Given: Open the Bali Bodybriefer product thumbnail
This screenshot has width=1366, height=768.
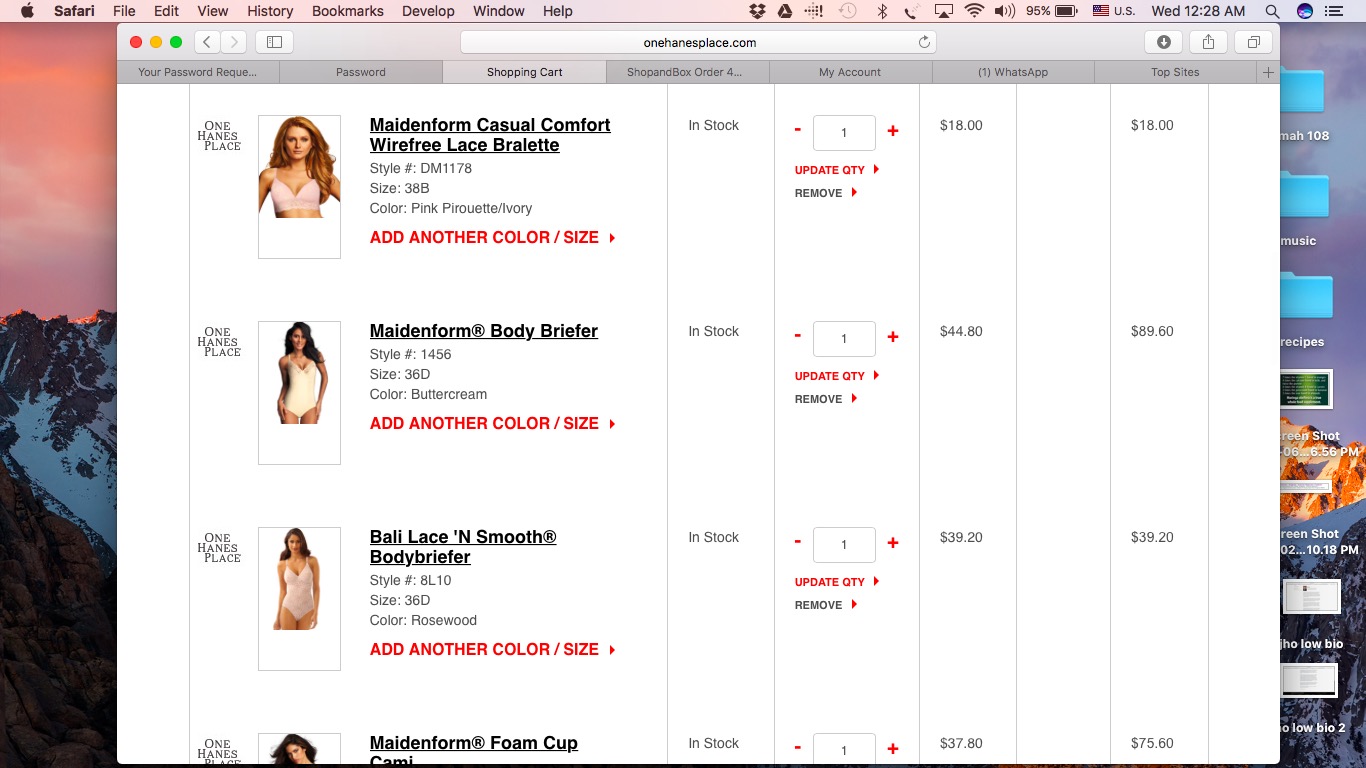Looking at the screenshot, I should pyautogui.click(x=299, y=599).
